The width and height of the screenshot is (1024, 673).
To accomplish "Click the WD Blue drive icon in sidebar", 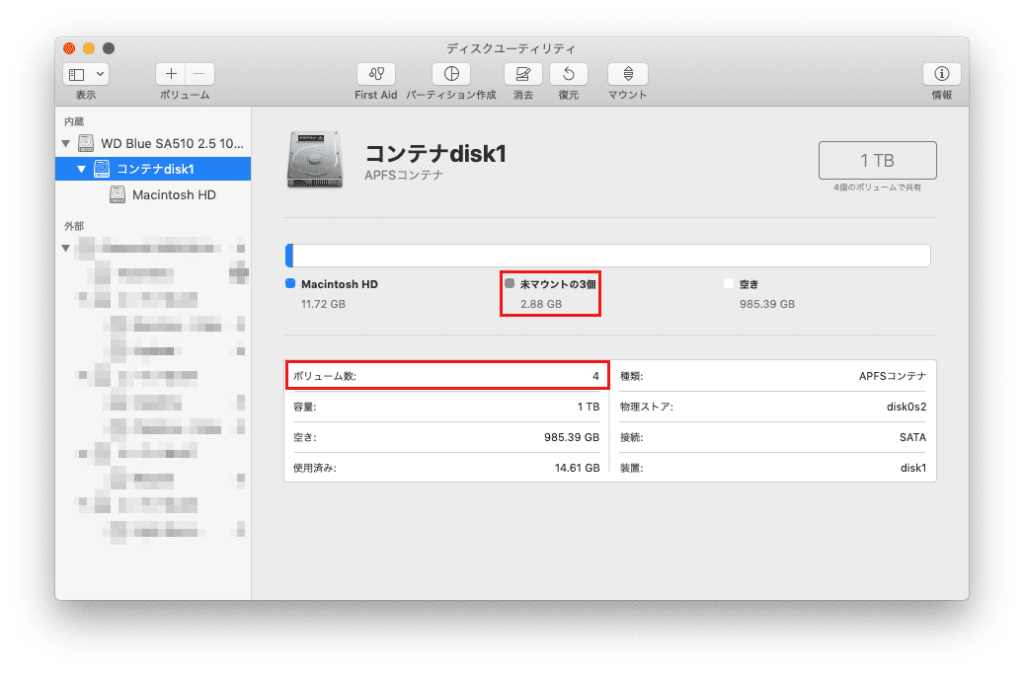I will coord(86,143).
